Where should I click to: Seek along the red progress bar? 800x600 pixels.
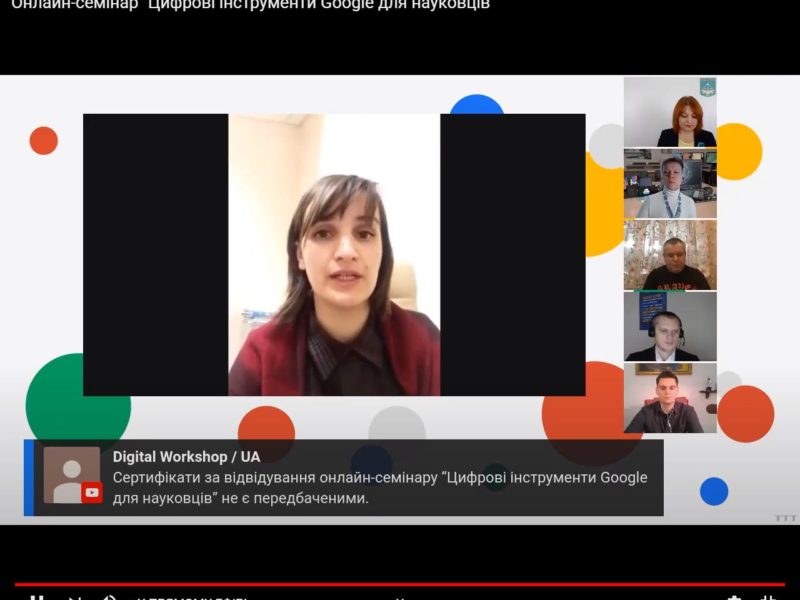[x=400, y=584]
